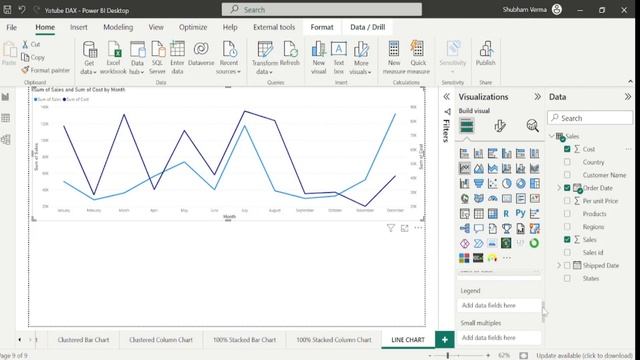Open More options ellipsis below chart

tap(418, 228)
